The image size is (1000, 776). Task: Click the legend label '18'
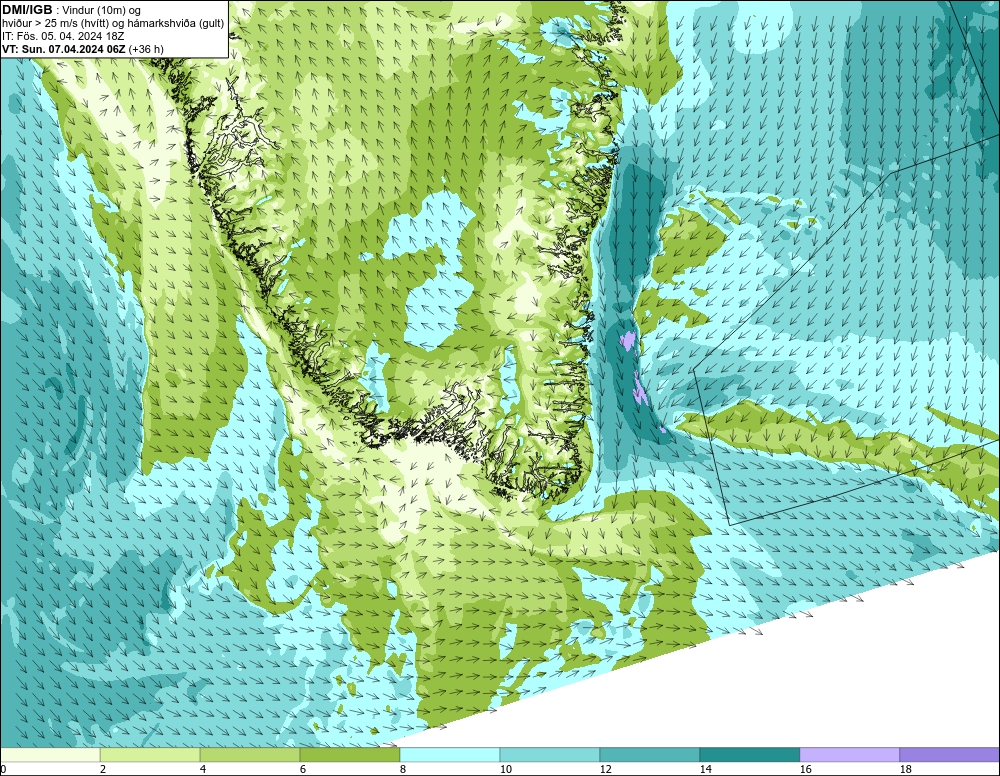click(906, 769)
